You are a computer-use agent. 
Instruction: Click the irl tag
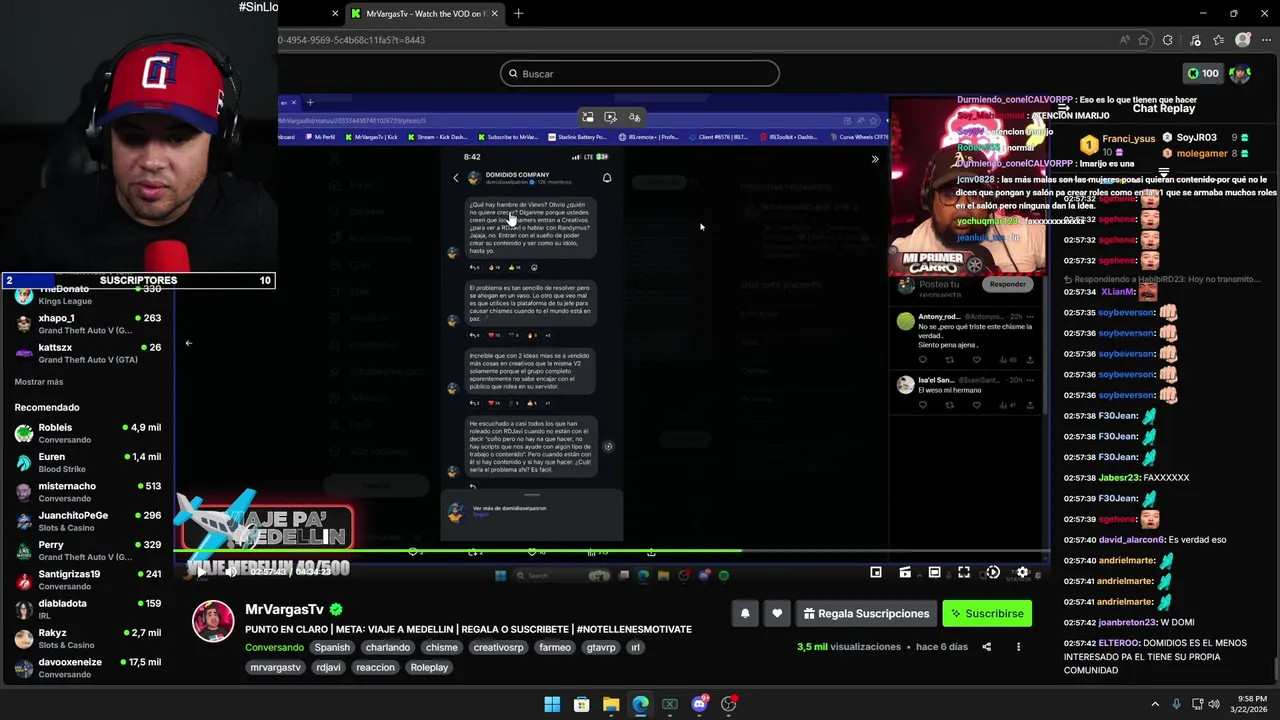635,647
